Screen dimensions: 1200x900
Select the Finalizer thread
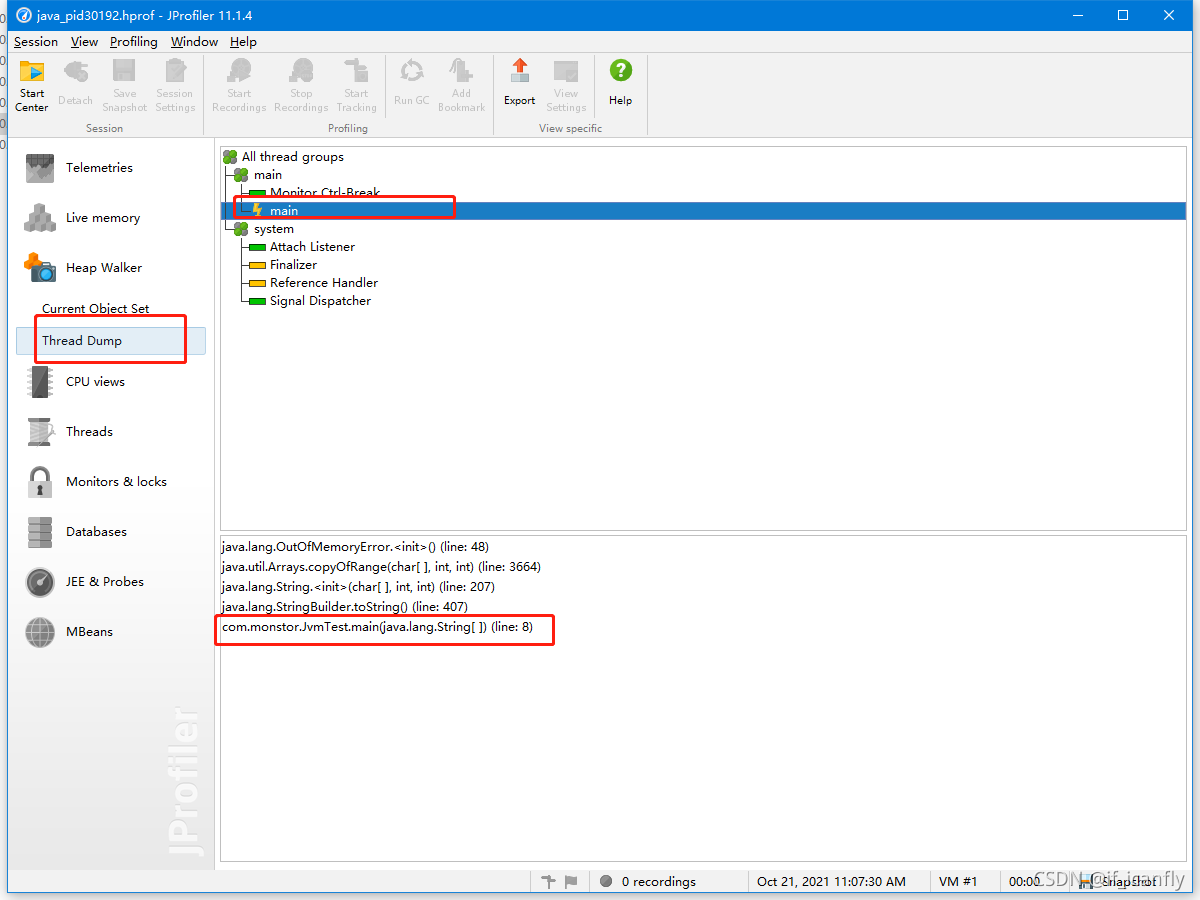293,265
